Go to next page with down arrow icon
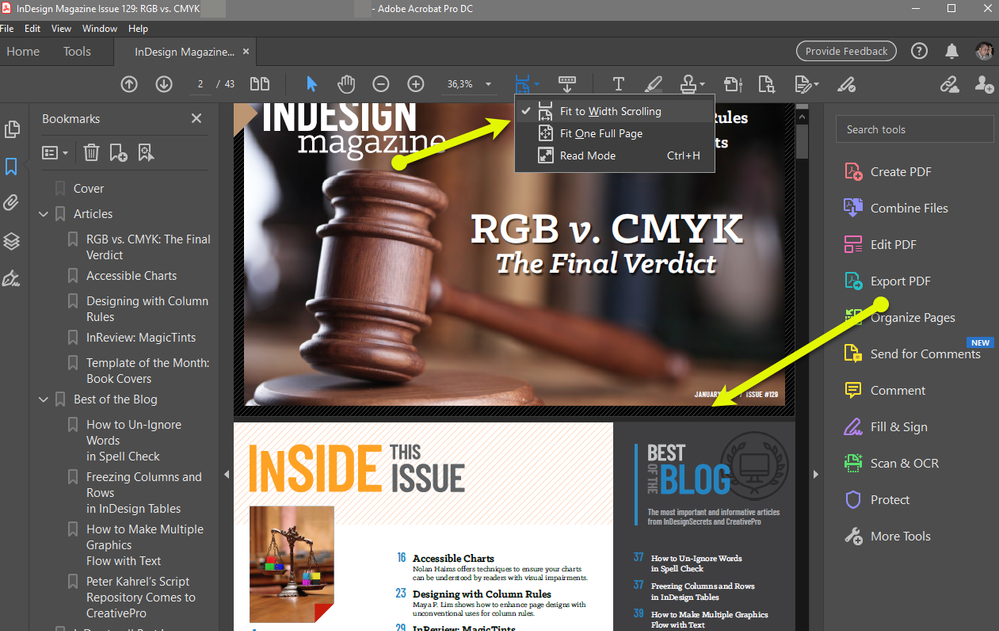999x631 pixels. 164,84
